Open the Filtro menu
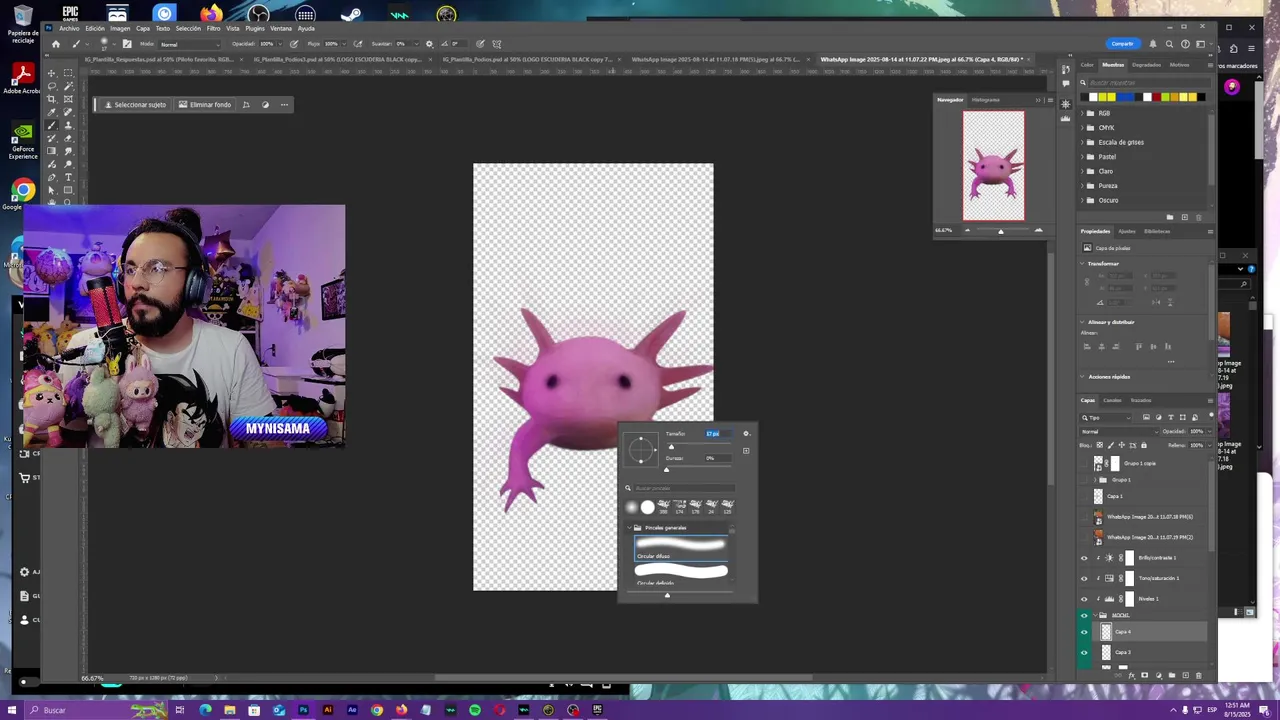The image size is (1280, 720). (213, 28)
